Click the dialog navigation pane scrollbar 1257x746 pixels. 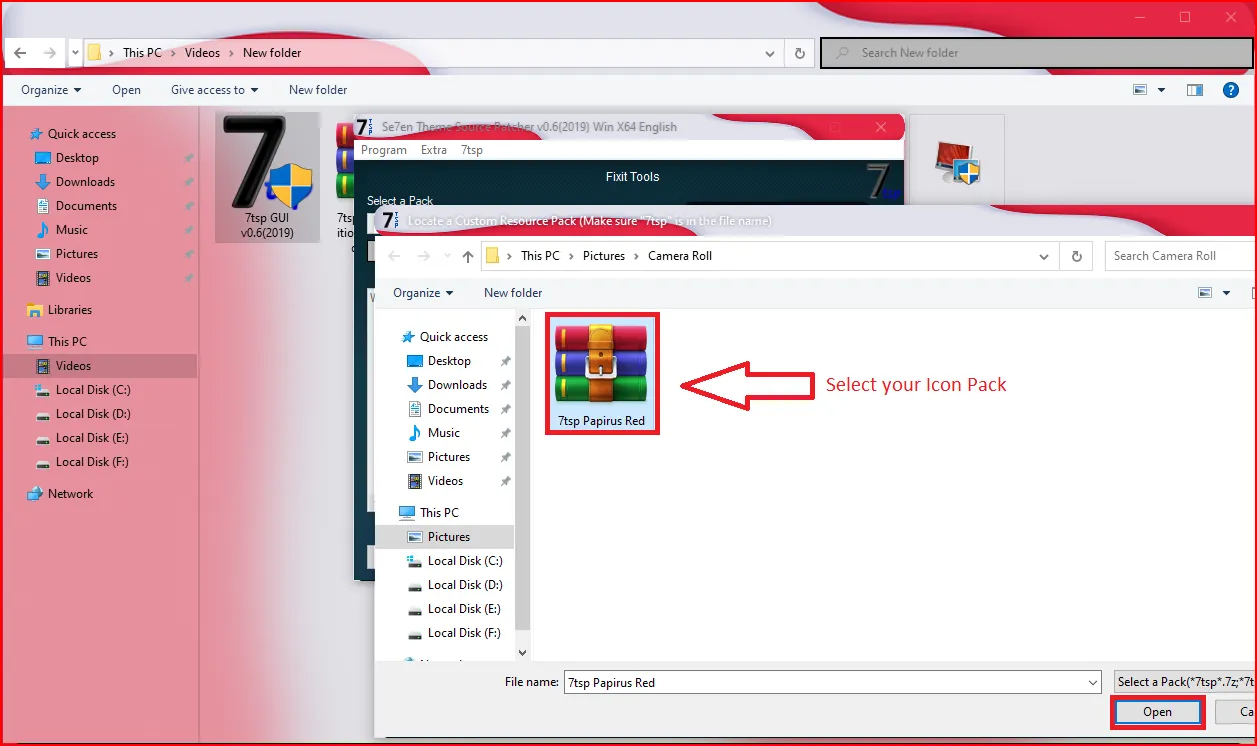point(522,480)
